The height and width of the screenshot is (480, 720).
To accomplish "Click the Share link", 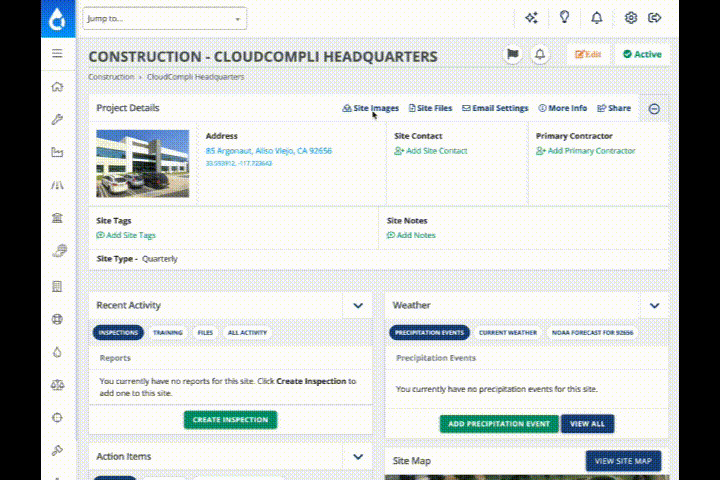I will [x=614, y=108].
